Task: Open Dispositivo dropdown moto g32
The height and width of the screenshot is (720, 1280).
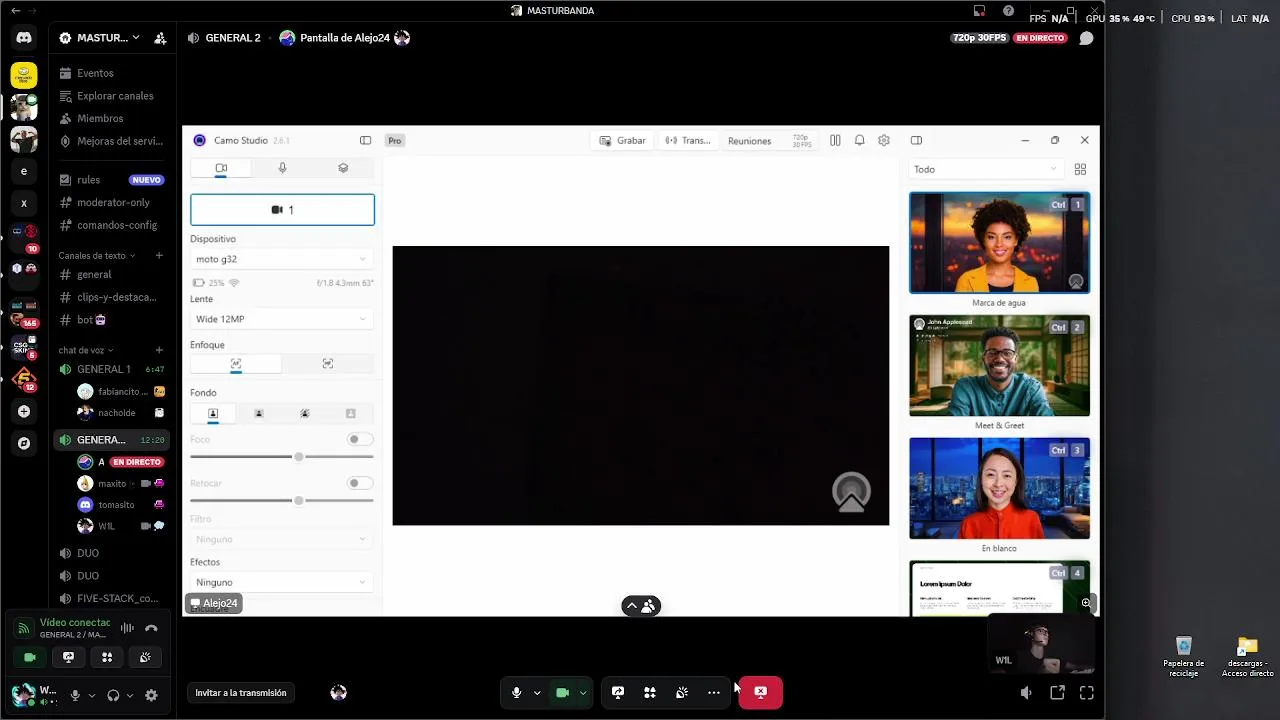Action: [x=282, y=259]
